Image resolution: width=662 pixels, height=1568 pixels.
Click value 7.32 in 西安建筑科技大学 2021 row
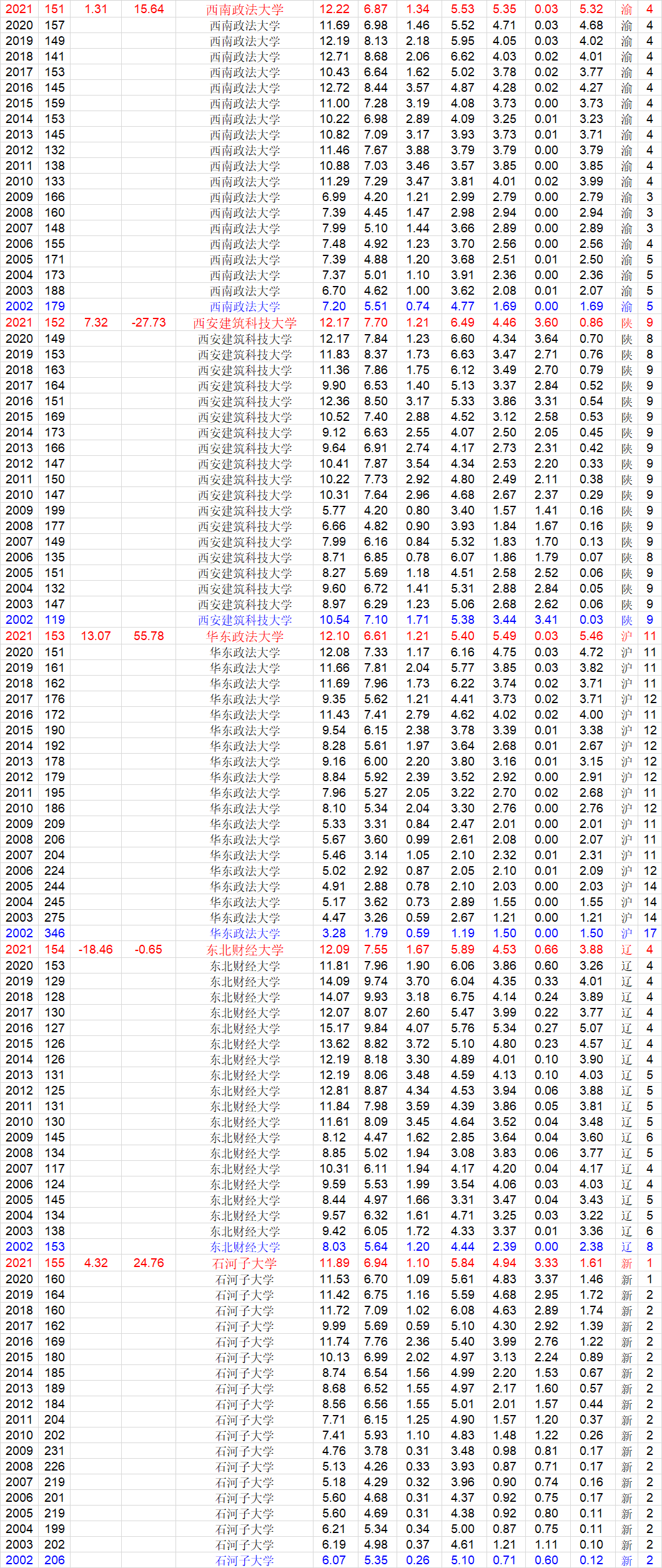96,323
